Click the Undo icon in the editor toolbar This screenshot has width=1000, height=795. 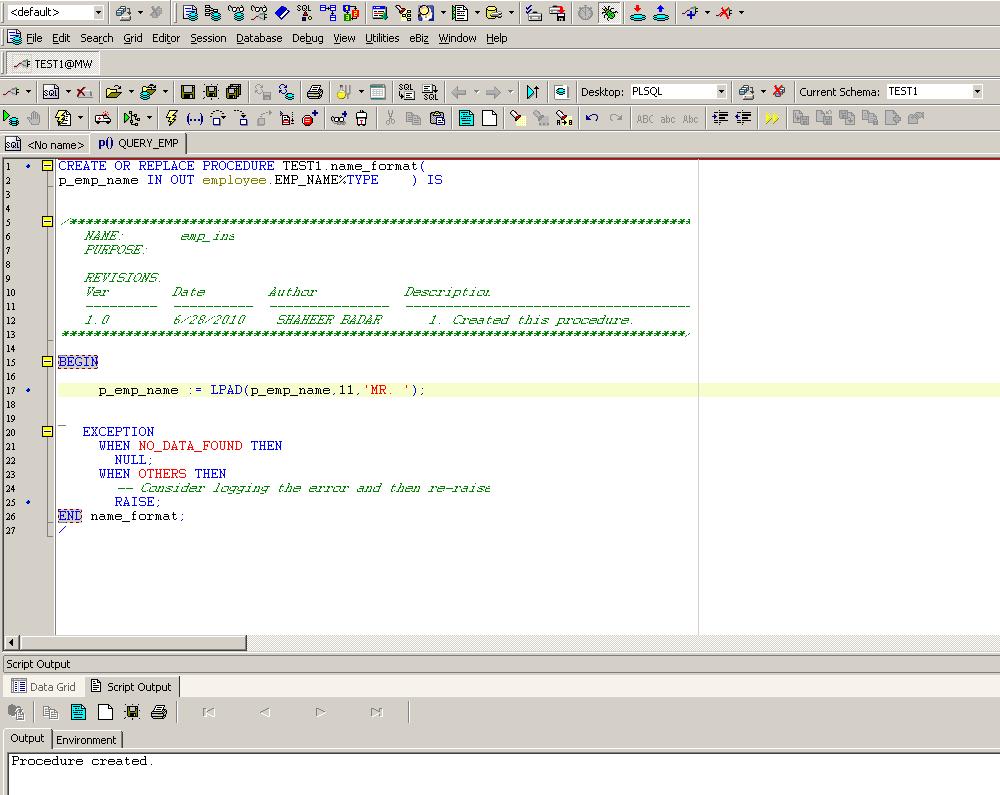click(592, 117)
